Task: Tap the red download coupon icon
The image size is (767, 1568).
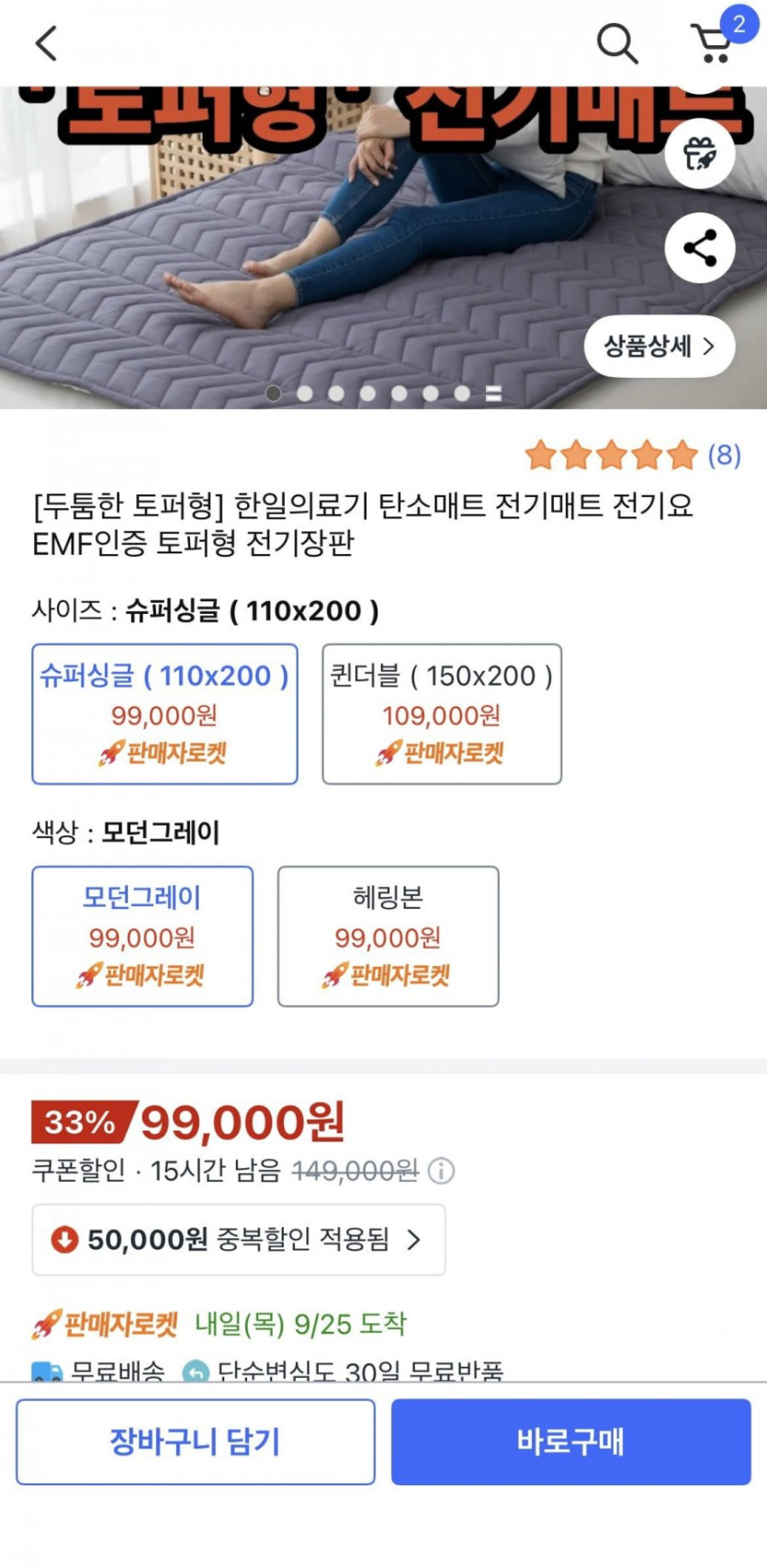Action: [x=64, y=1240]
